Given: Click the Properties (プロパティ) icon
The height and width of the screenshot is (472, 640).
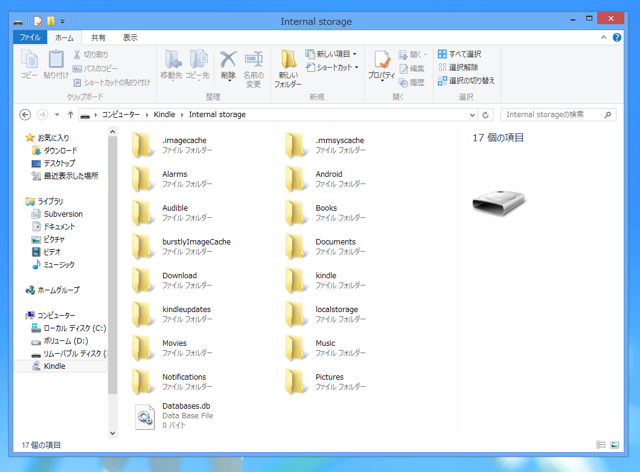Looking at the screenshot, I should click(x=382, y=65).
